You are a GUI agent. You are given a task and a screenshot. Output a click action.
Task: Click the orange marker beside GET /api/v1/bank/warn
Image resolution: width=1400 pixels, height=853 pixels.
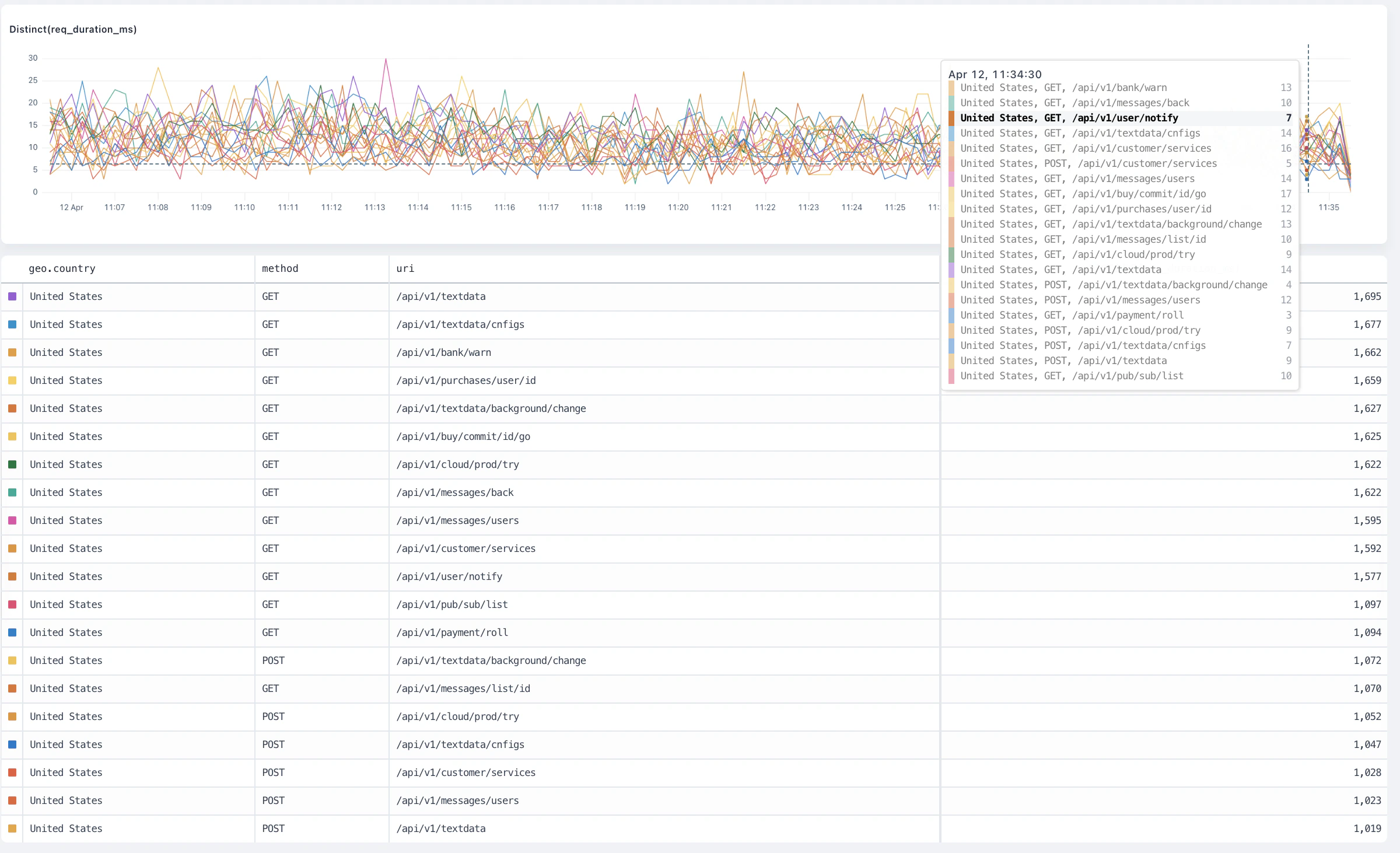[x=12, y=352]
